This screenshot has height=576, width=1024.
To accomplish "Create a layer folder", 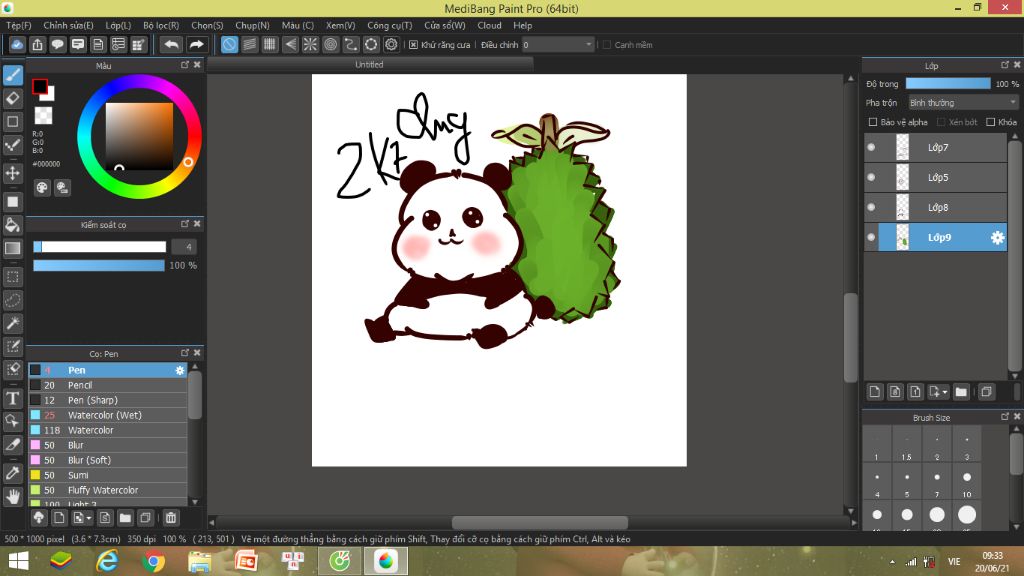I will [961, 392].
